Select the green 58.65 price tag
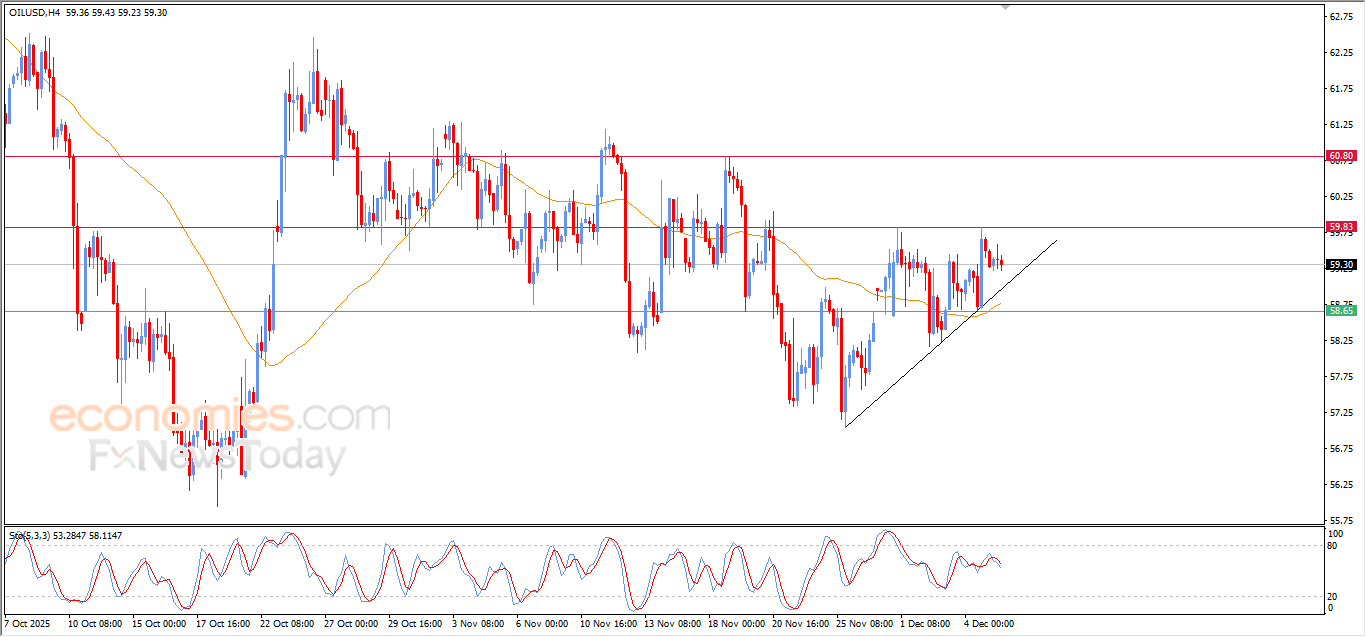 point(1341,311)
